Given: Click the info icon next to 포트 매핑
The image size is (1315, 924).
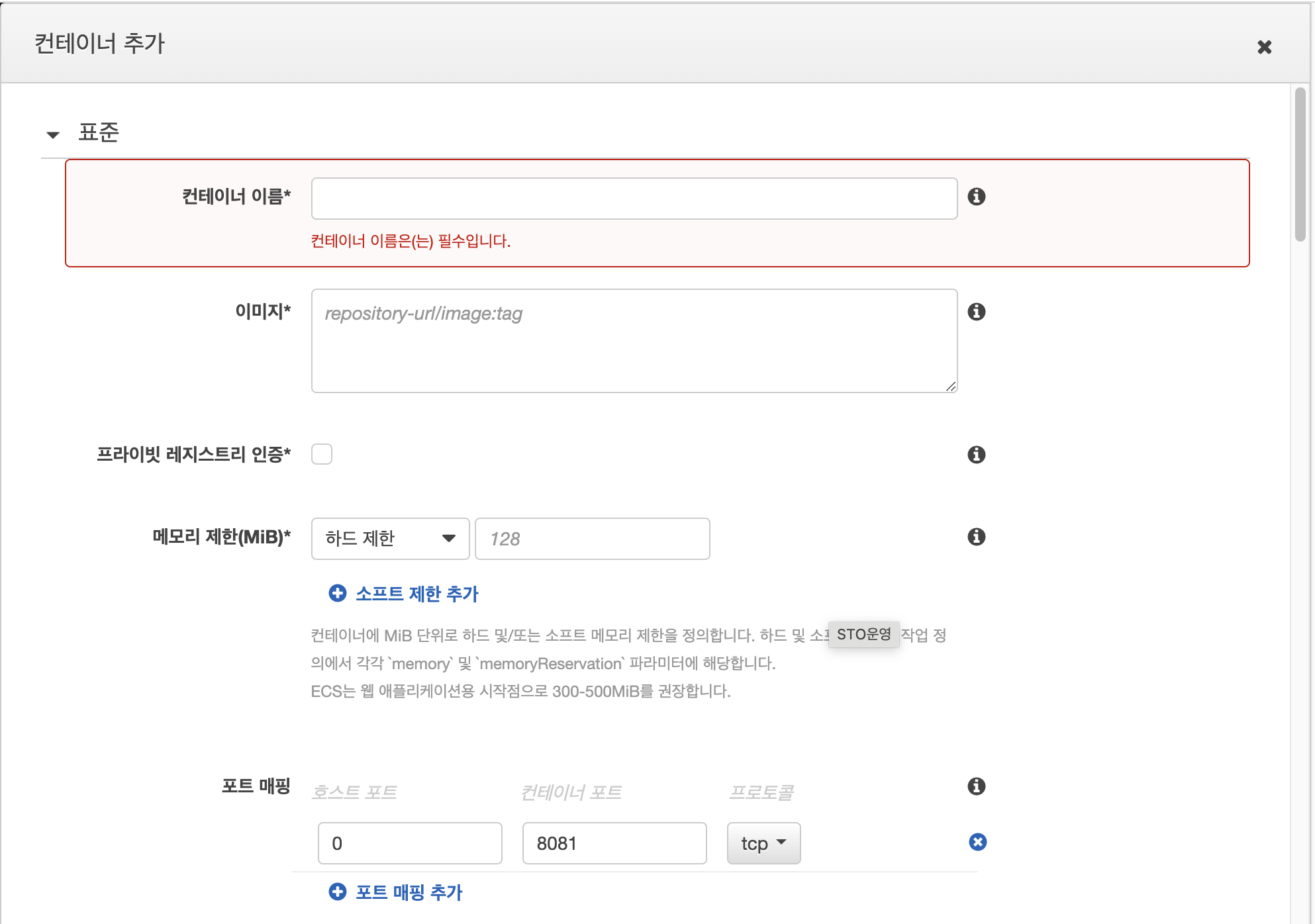Looking at the screenshot, I should pyautogui.click(x=975, y=787).
